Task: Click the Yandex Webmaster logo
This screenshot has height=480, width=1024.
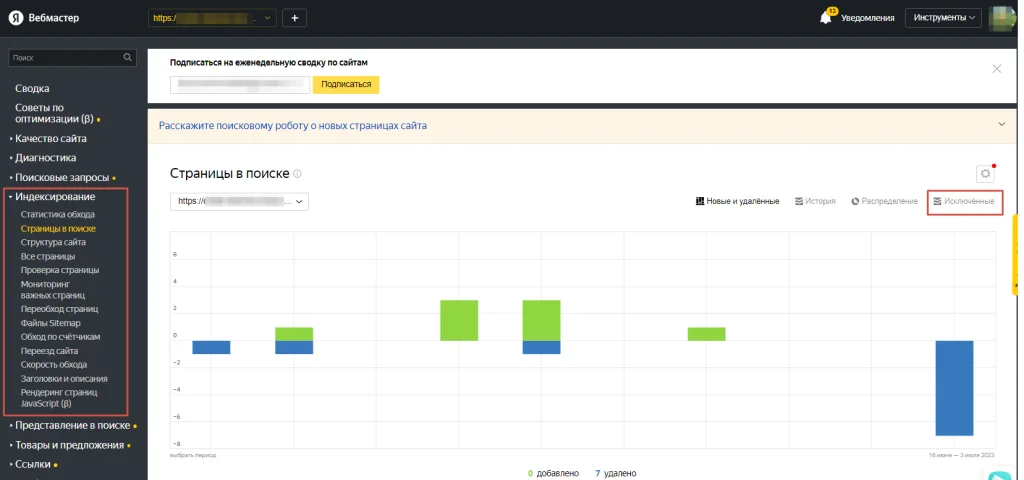Action: tap(44, 18)
